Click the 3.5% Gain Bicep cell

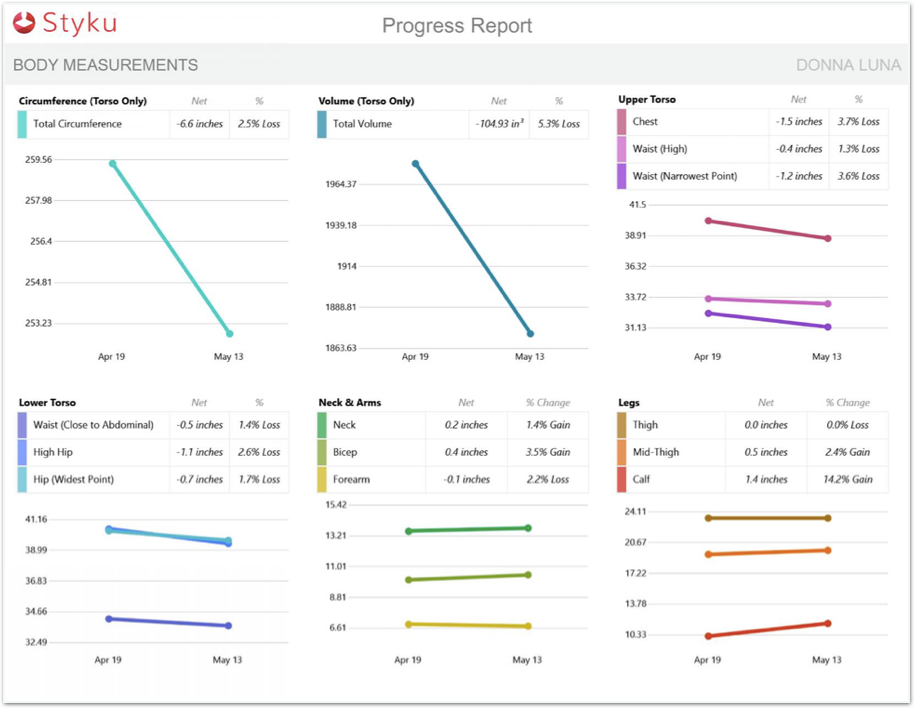coord(548,452)
